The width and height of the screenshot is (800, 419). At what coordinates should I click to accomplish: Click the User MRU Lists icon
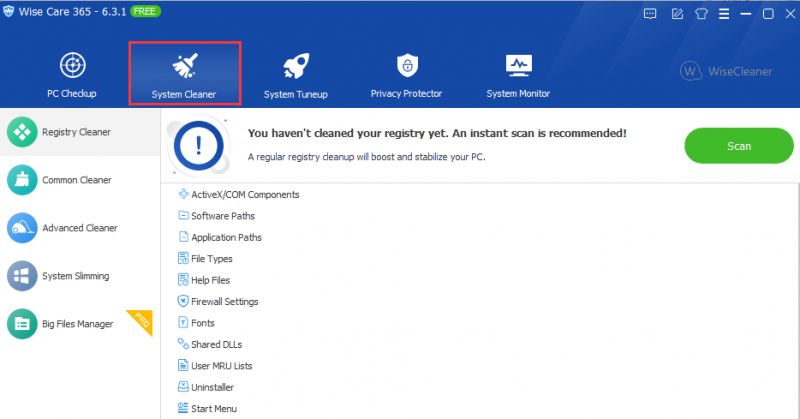183,365
